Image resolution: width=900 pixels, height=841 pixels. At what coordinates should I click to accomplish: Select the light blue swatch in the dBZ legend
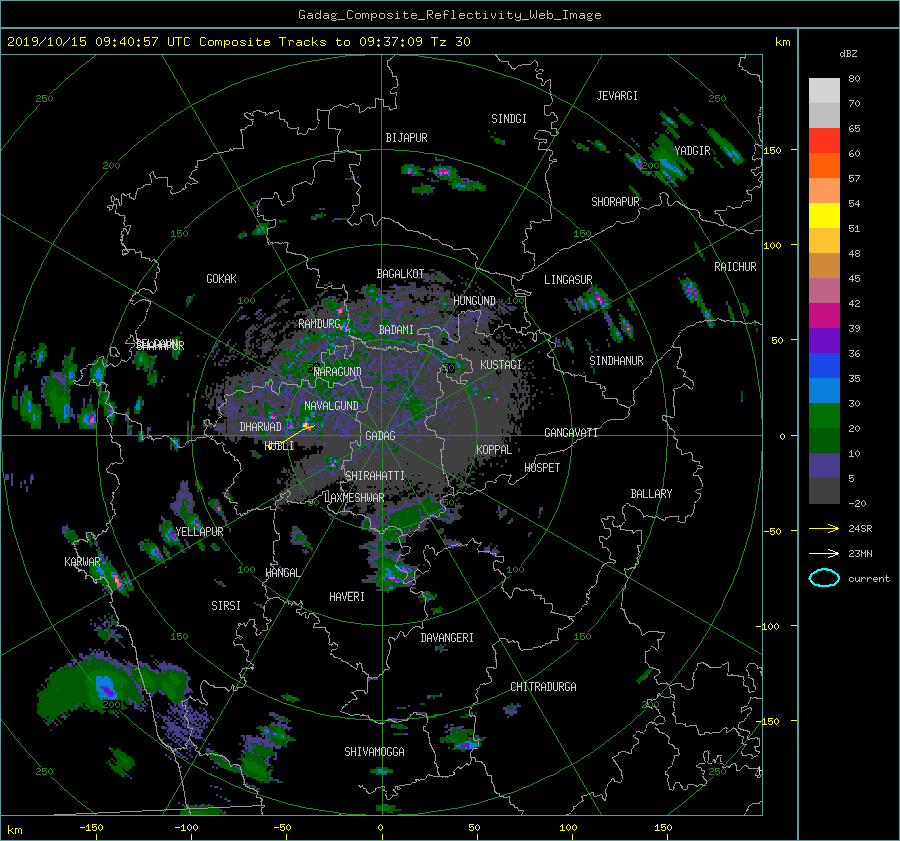coord(824,390)
